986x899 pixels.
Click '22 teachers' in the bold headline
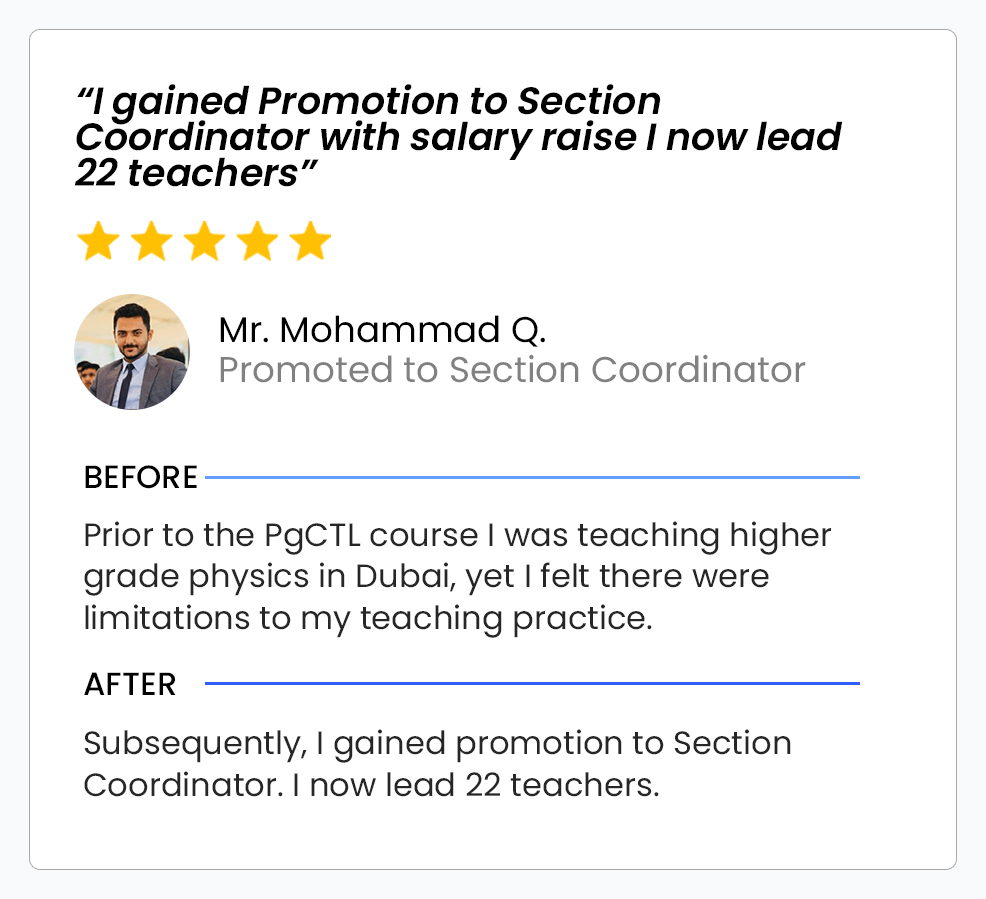coord(187,173)
